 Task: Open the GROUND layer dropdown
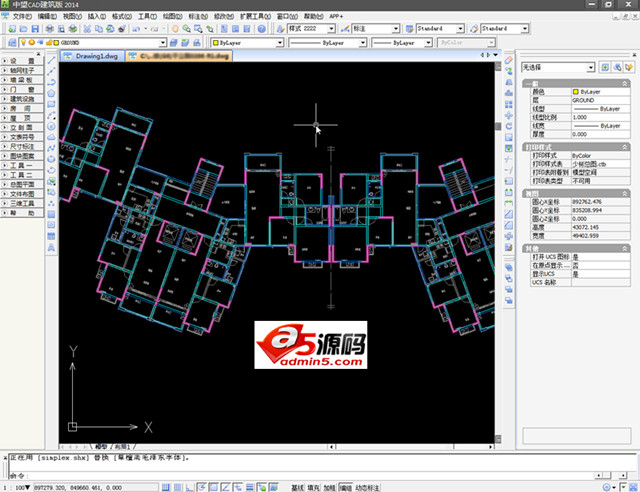(162, 42)
